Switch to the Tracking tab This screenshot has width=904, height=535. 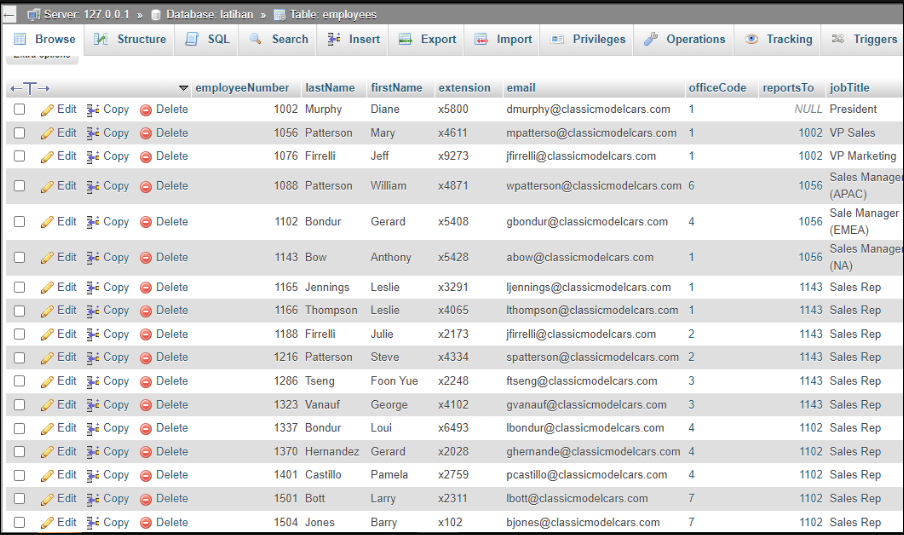tap(778, 39)
